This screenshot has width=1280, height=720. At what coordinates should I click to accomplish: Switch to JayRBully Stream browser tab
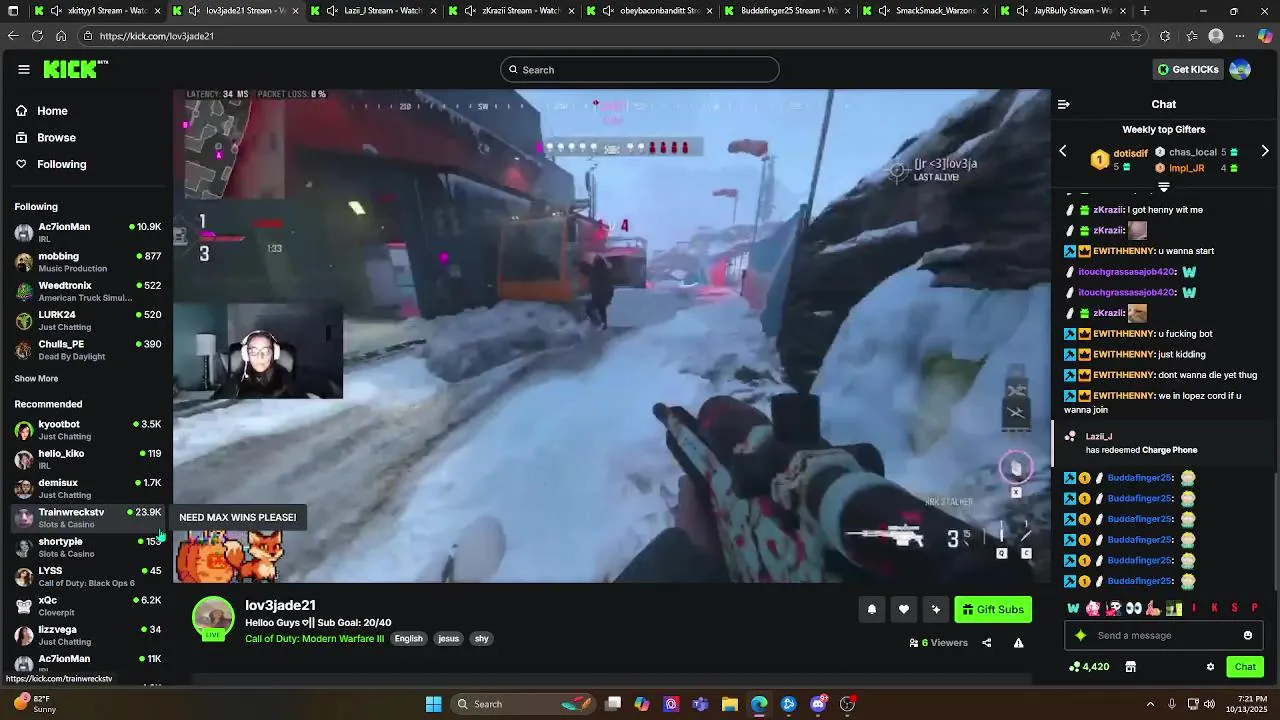click(1066, 11)
